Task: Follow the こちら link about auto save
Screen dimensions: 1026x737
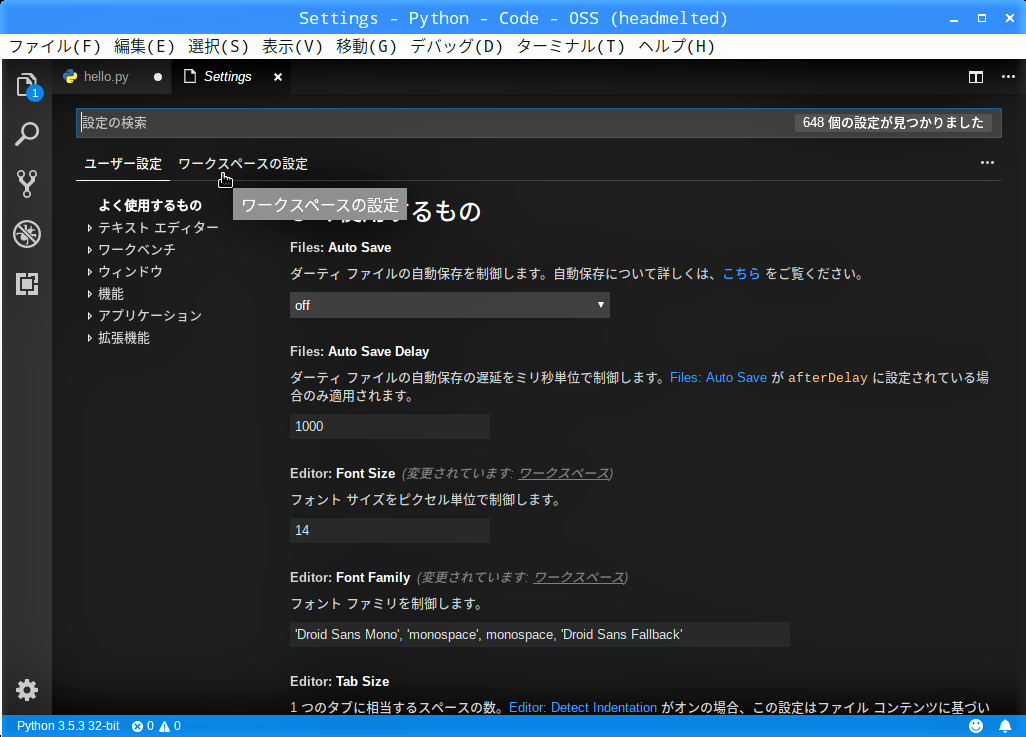Action: pos(741,274)
